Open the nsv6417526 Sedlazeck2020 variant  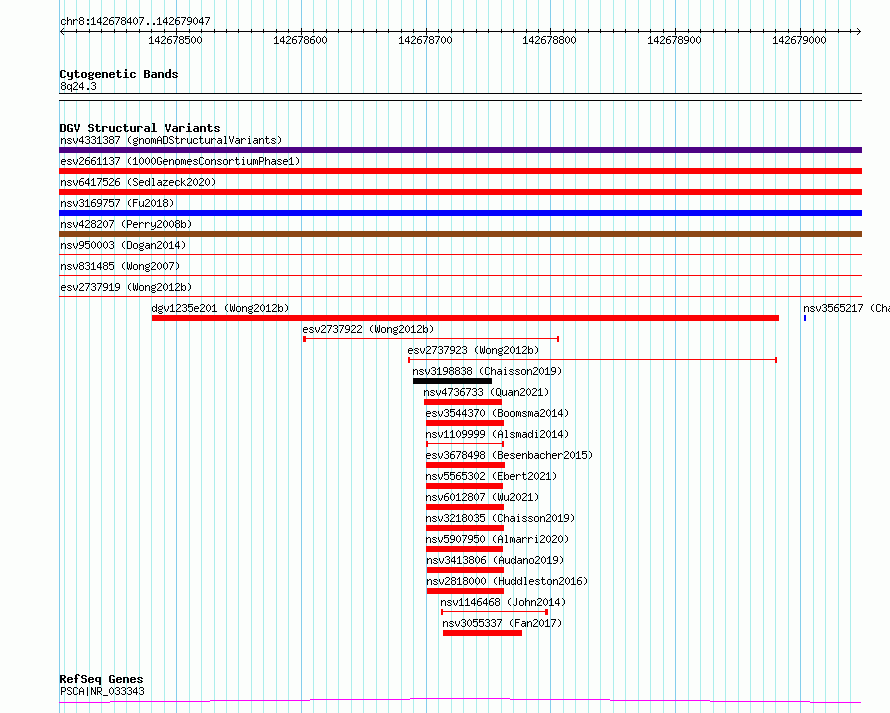pos(138,182)
